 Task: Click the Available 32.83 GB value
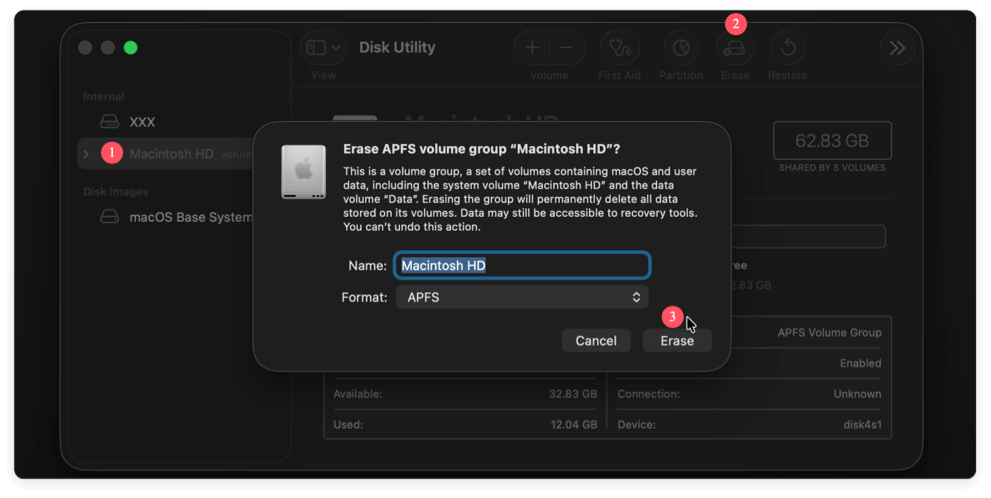click(573, 394)
